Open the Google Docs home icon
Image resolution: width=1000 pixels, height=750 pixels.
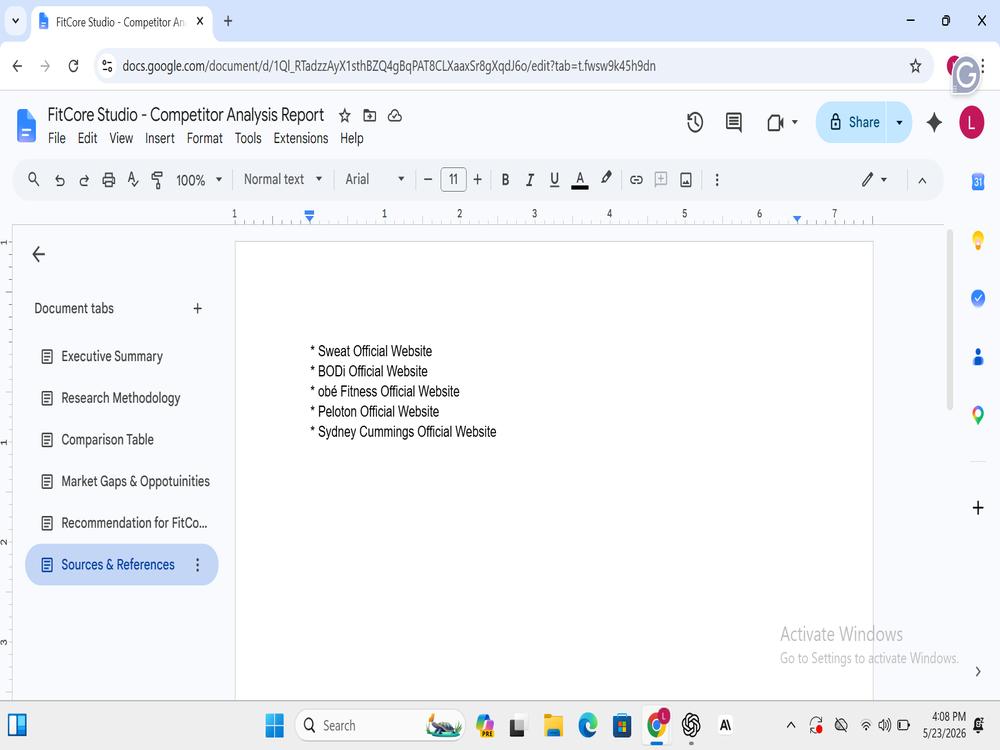[26, 125]
